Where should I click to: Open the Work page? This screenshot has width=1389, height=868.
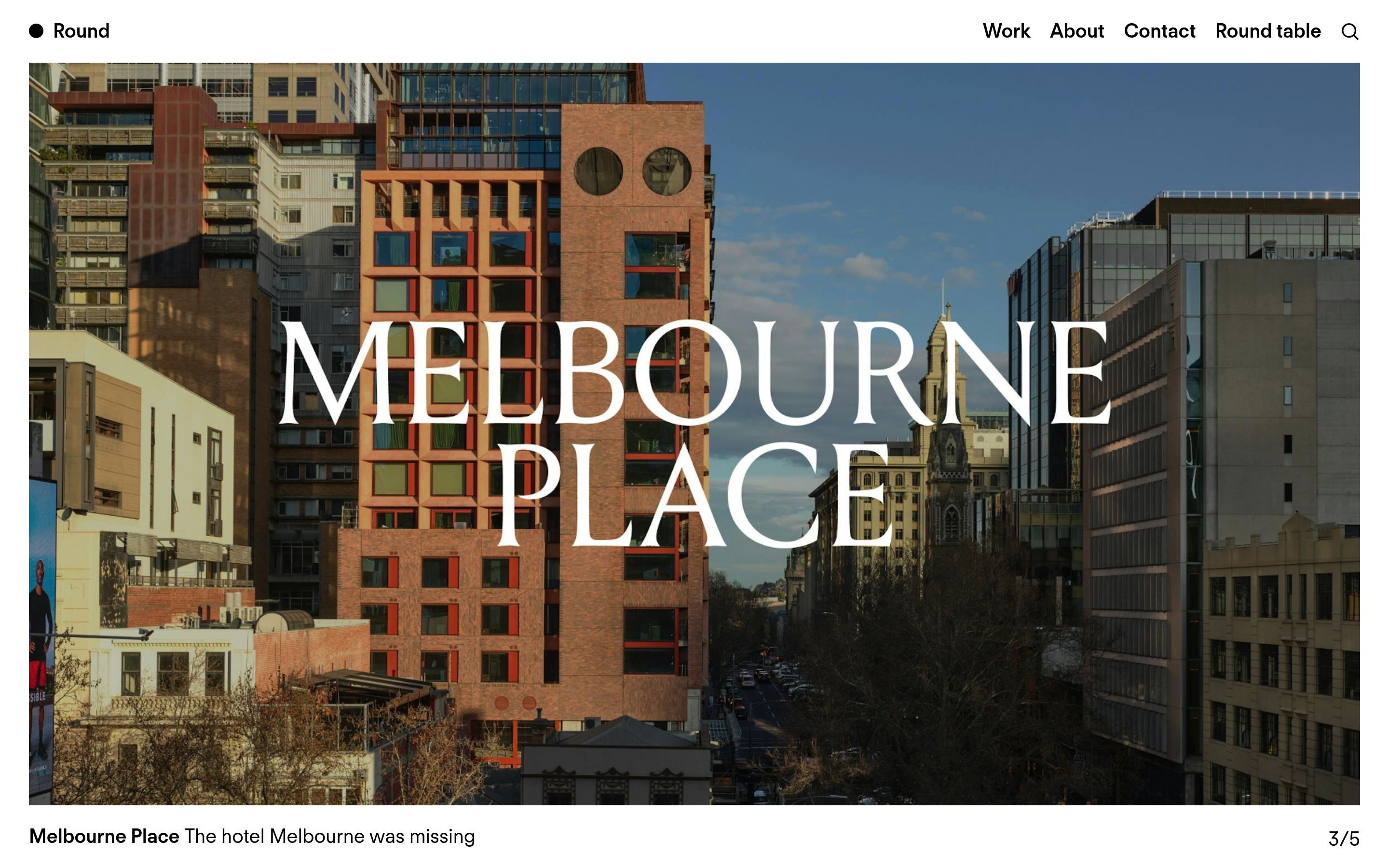[1006, 31]
